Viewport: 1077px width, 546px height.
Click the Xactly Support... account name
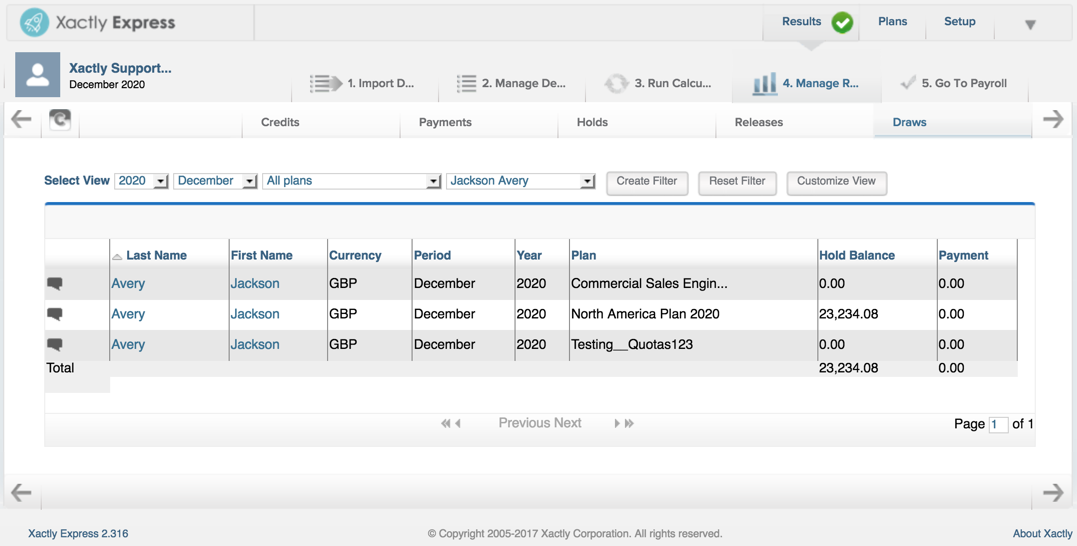pyautogui.click(x=120, y=68)
